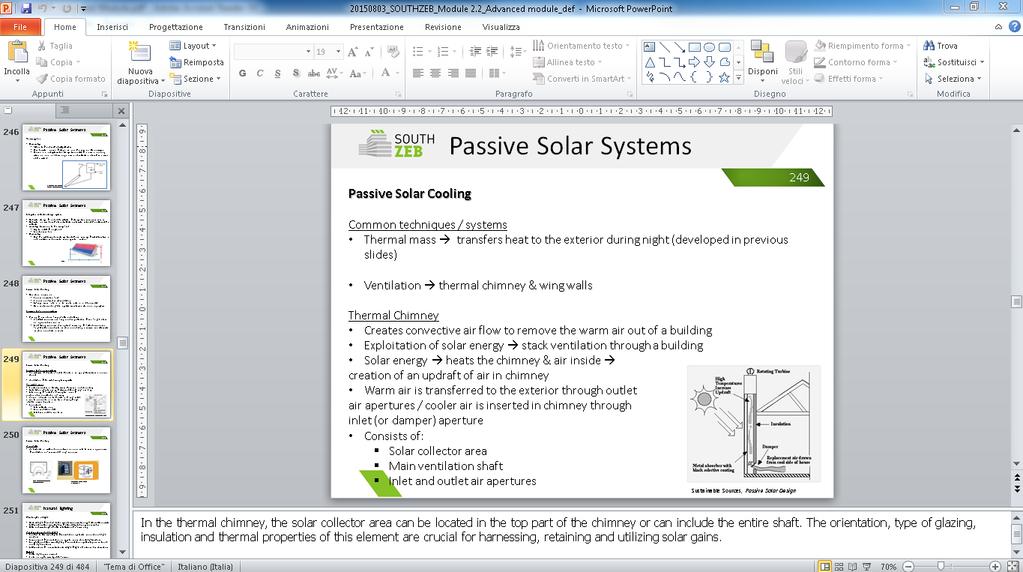Click the Disponi arrange icon

click(762, 52)
